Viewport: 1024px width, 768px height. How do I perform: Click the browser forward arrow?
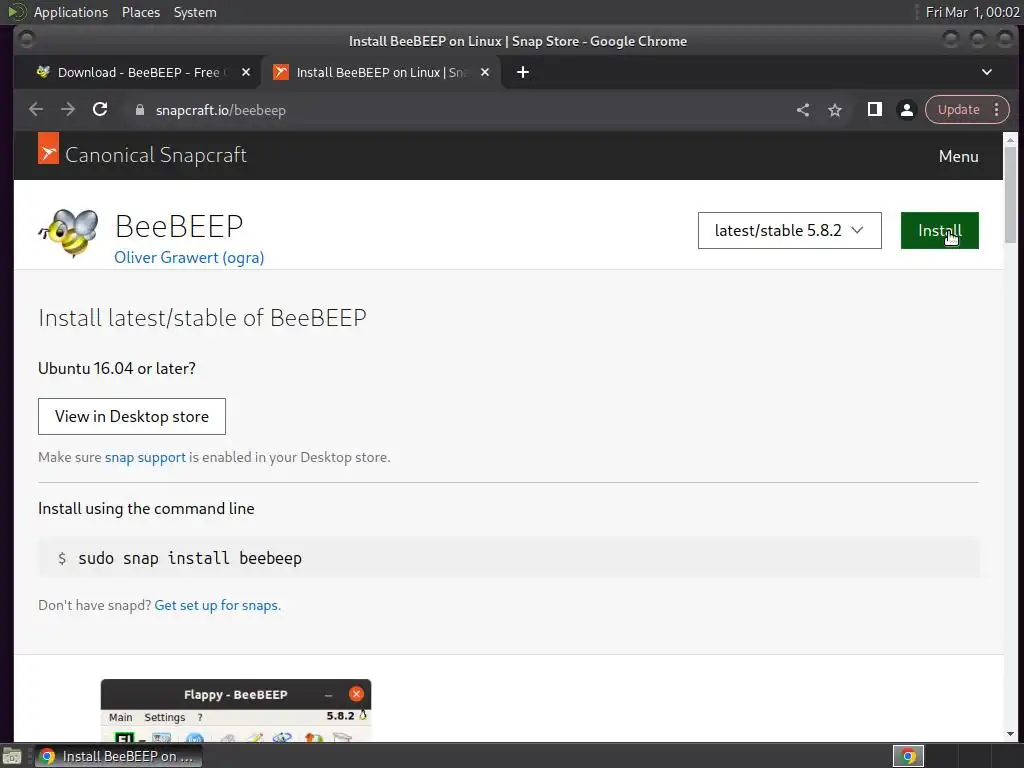68,110
